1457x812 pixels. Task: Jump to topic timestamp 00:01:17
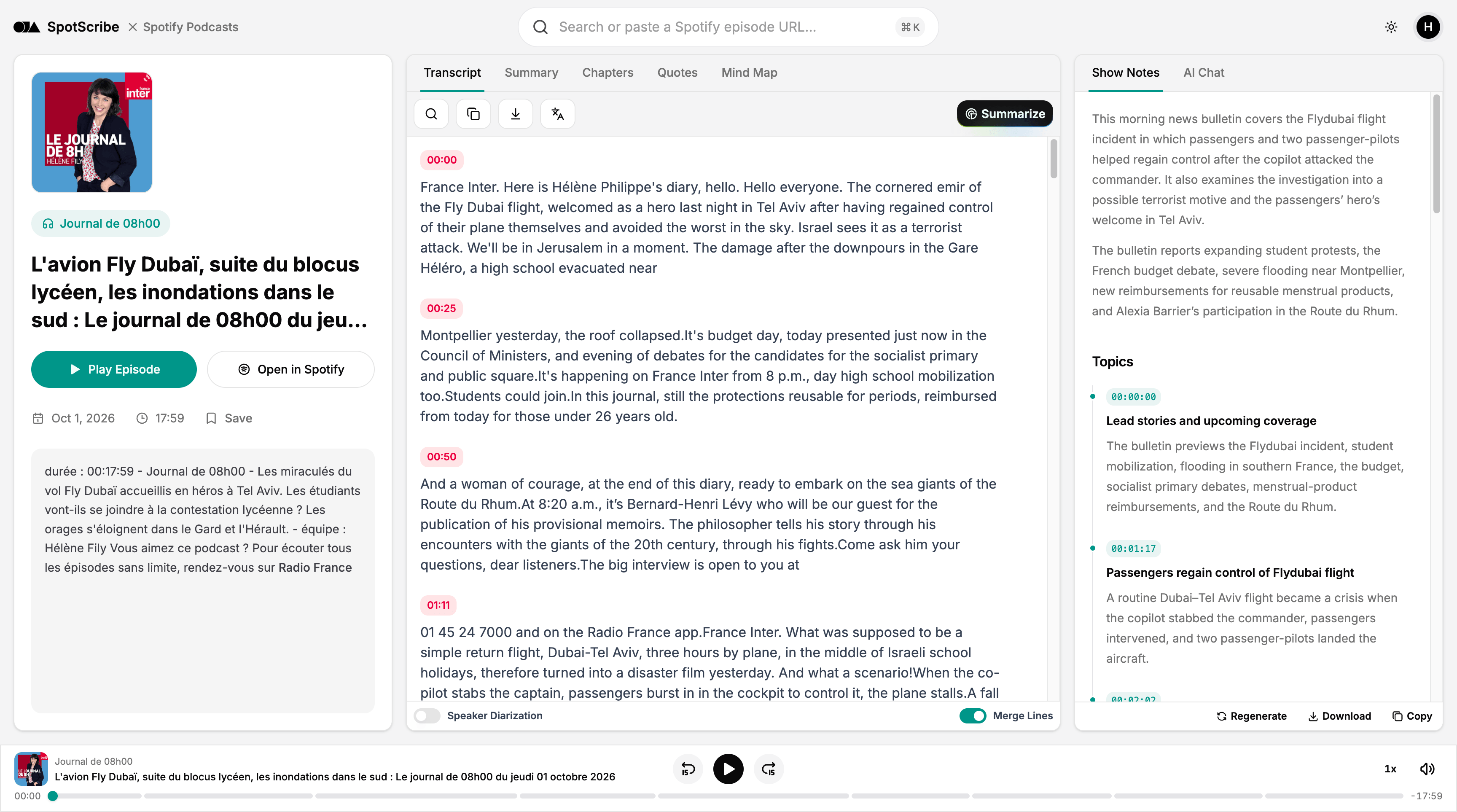(x=1134, y=549)
